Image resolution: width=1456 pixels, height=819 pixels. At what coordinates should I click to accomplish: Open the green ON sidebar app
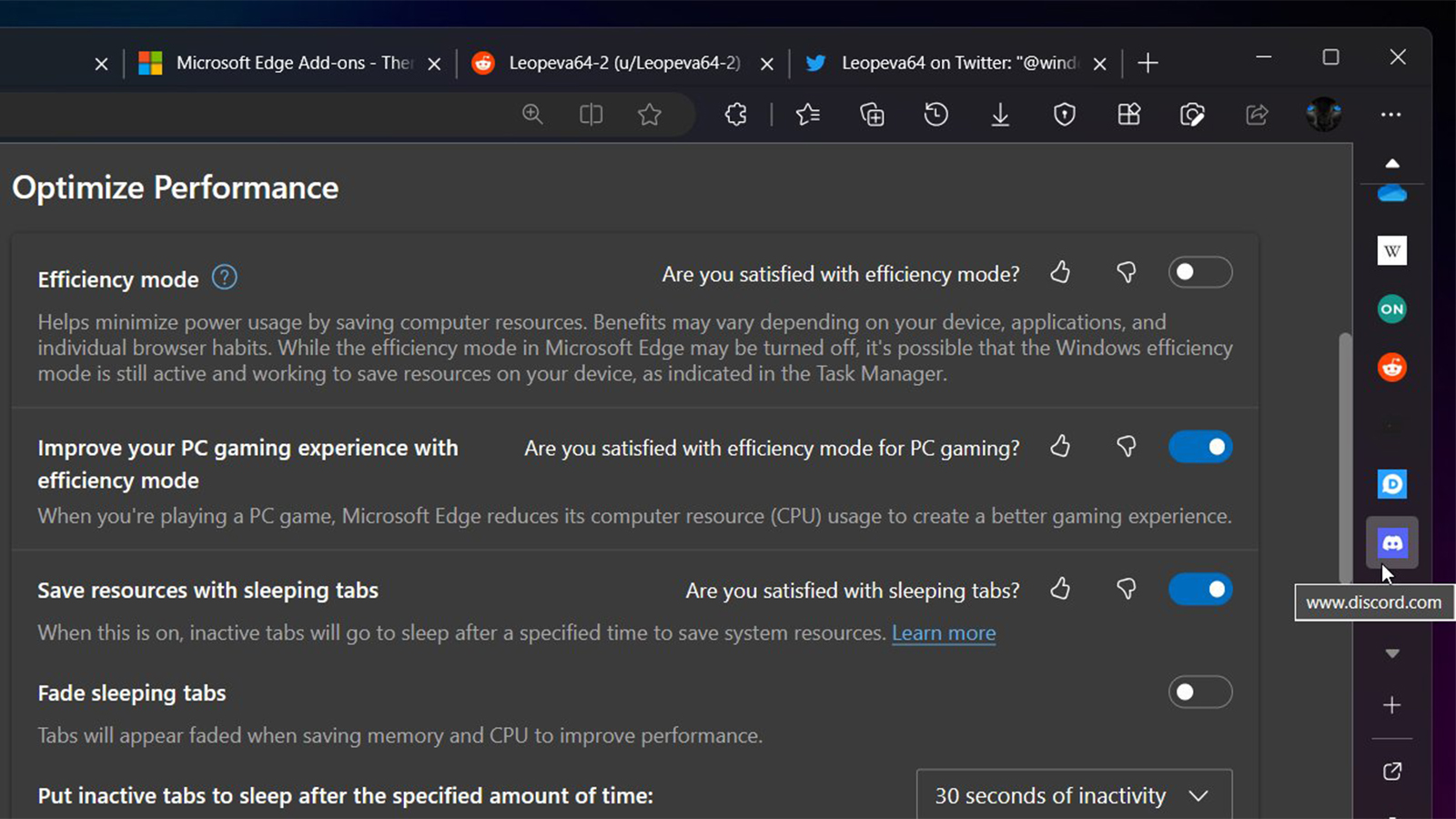pos(1392,308)
